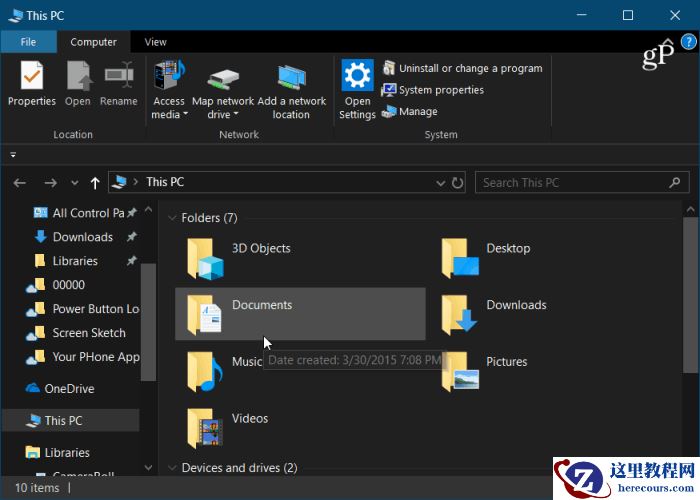
Task: Select the Pictures folder icon
Action: (x=460, y=371)
